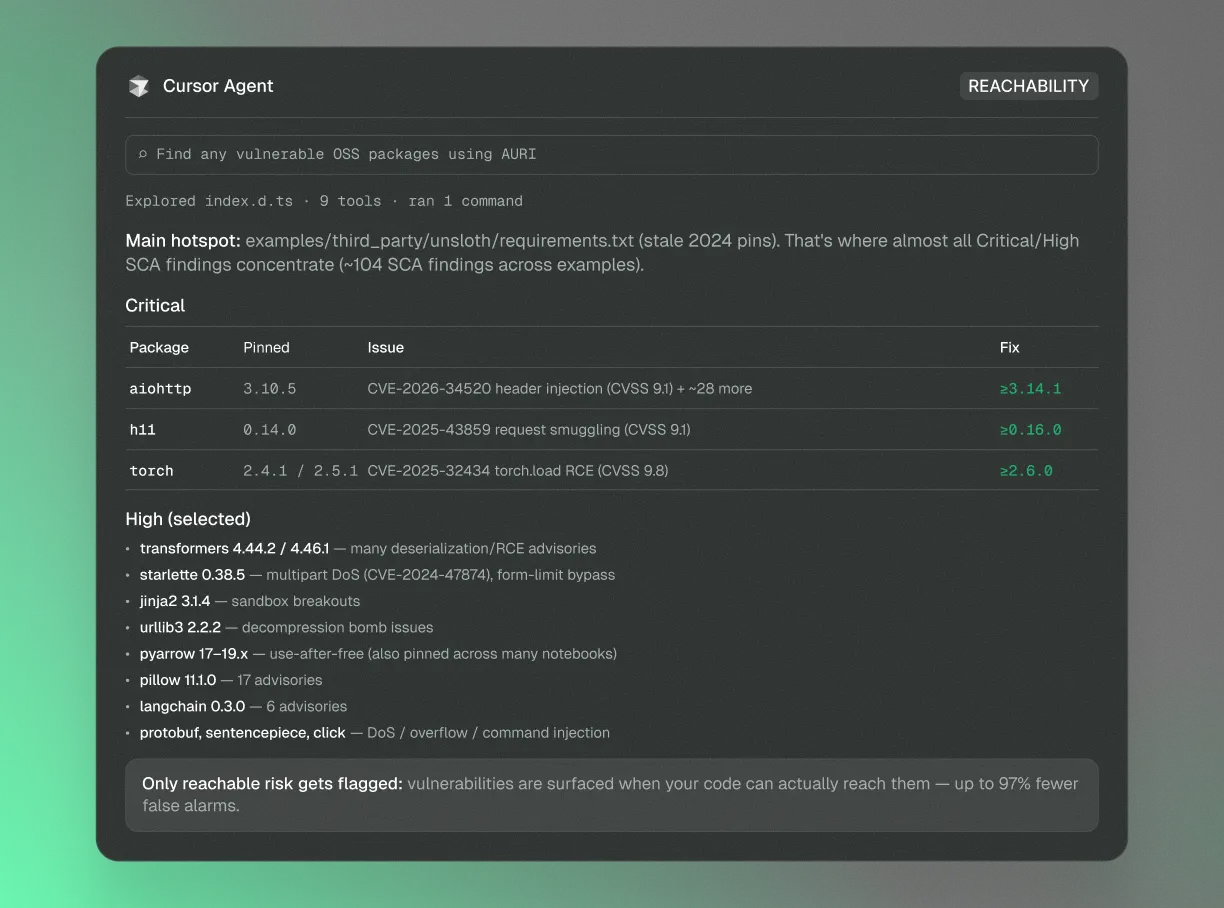Click the 'Main hotspot:' summary label

point(183,241)
